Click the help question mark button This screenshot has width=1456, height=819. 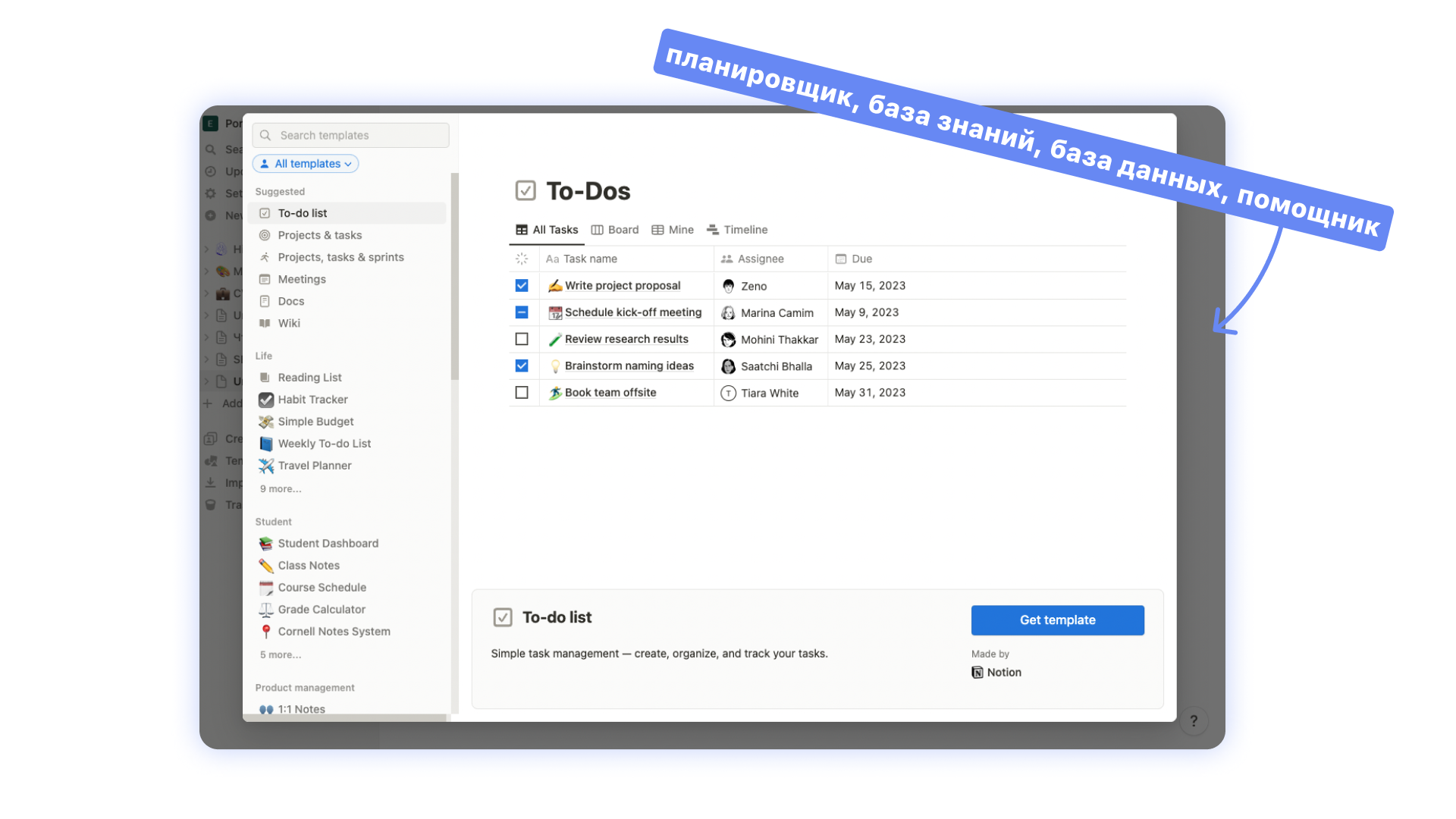click(x=1194, y=721)
